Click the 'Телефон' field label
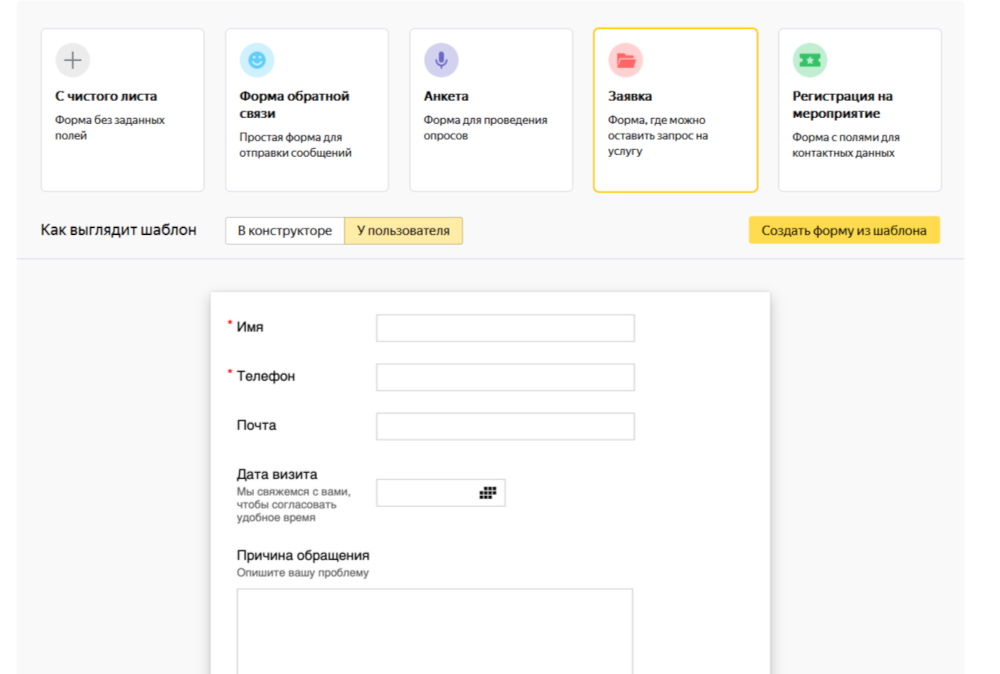Viewport: 1000px width, 674px height. [266, 376]
